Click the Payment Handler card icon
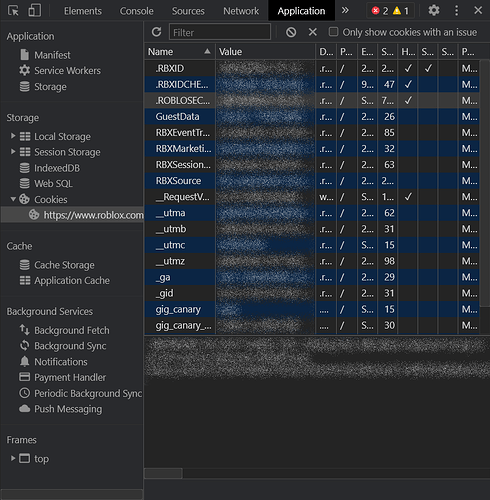 click(25, 377)
